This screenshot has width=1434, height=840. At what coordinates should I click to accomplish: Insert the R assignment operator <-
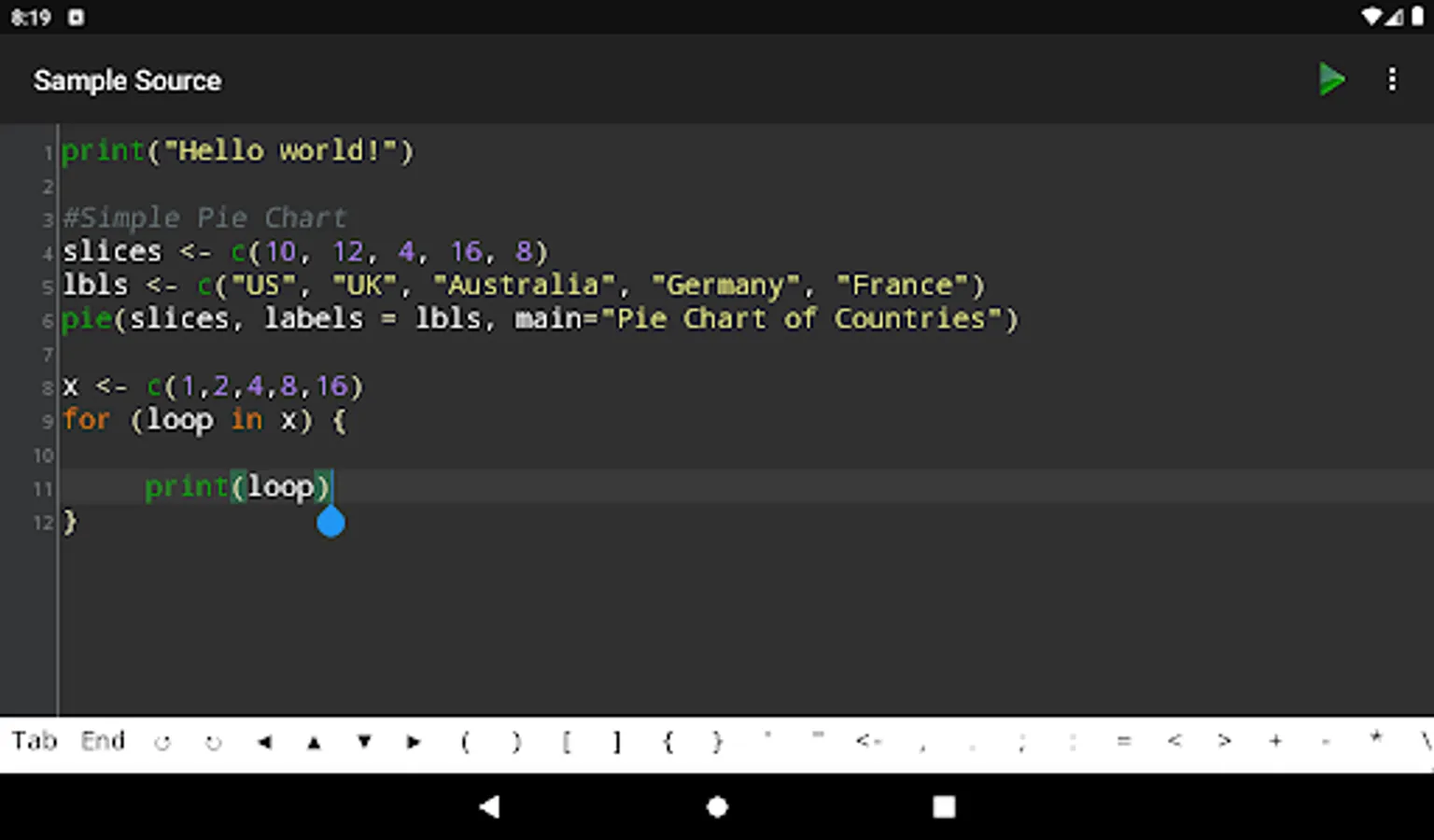868,741
